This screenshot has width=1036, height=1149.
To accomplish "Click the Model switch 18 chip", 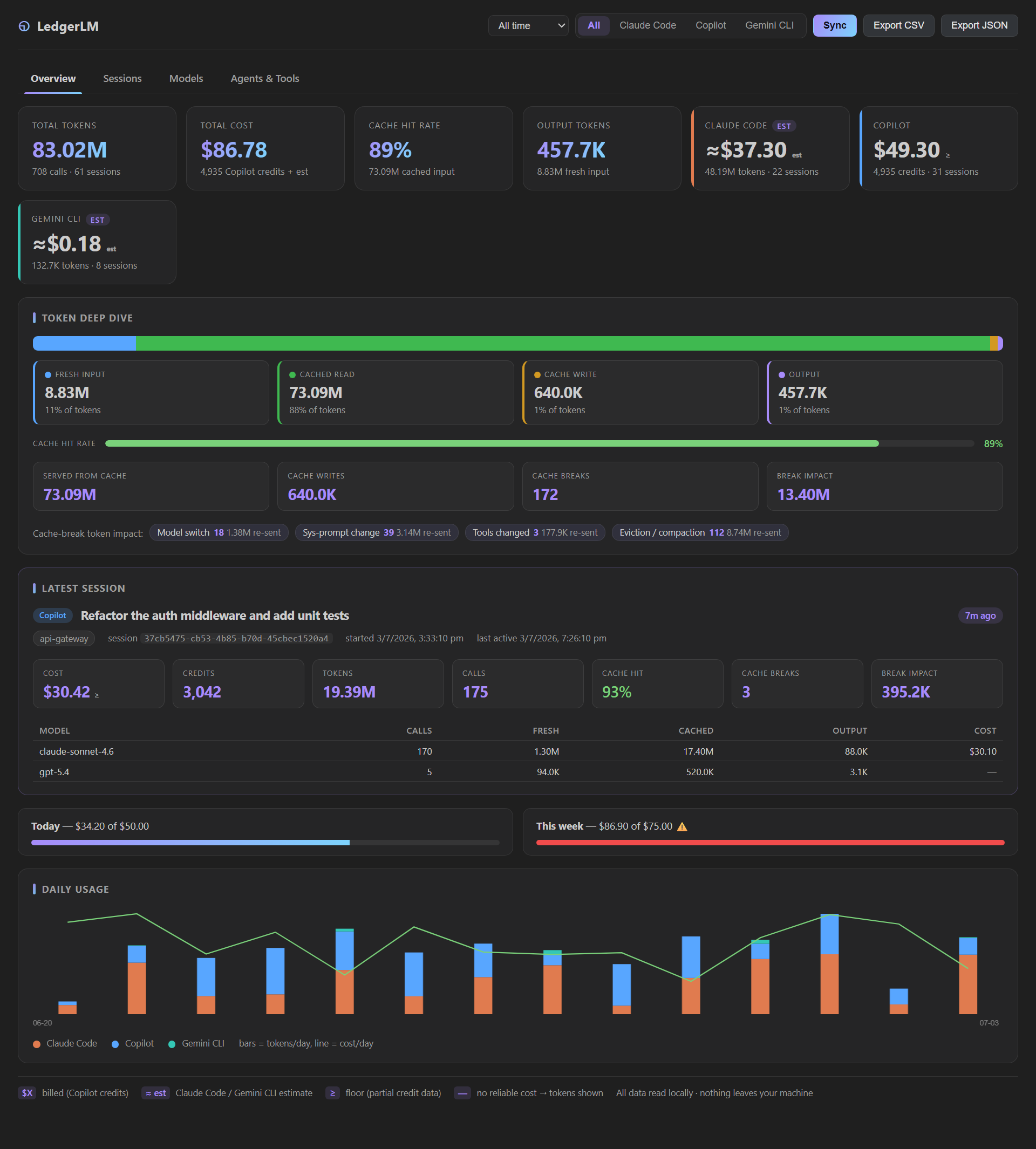I will tap(219, 532).
